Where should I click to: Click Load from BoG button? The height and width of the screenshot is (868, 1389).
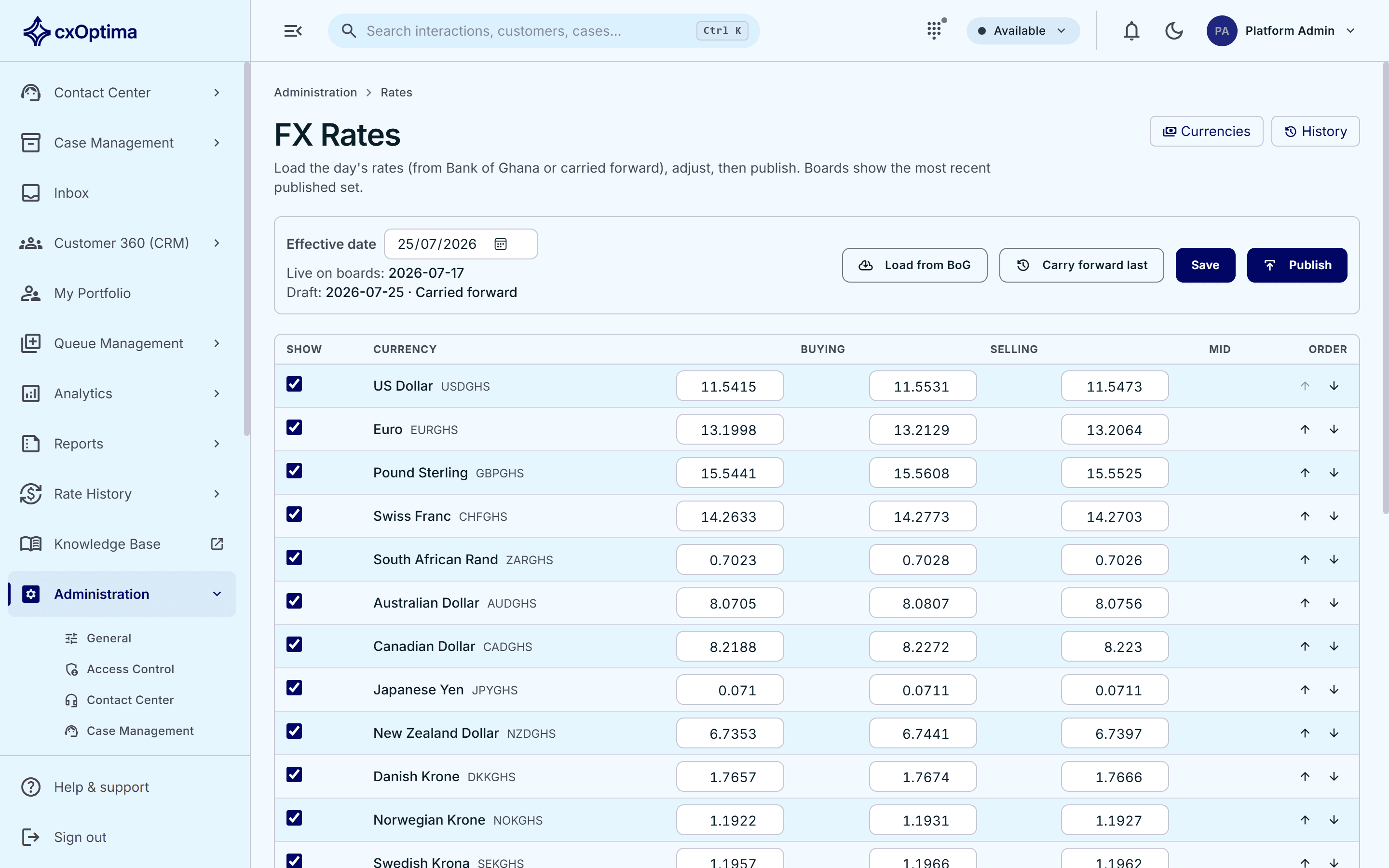tap(914, 265)
